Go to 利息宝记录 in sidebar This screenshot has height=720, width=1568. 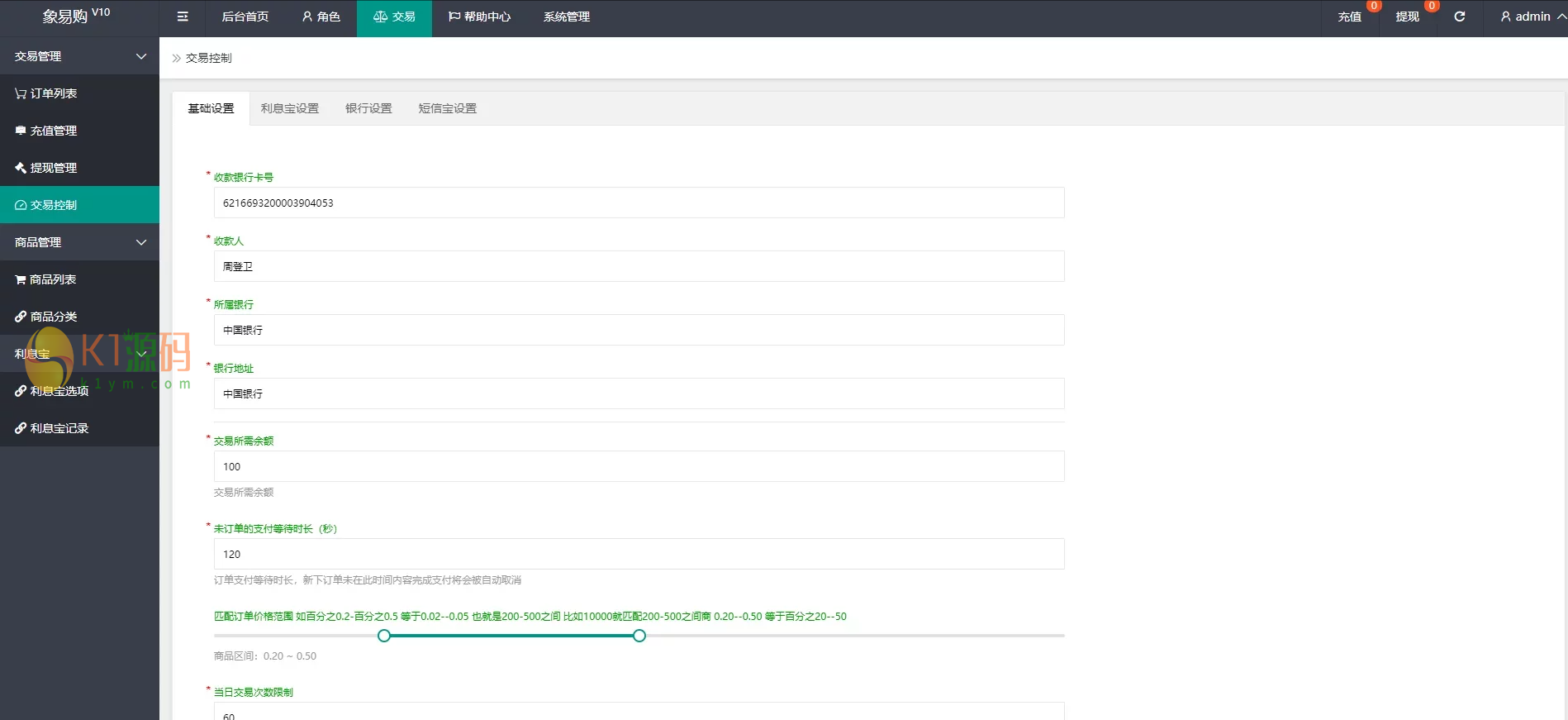(x=79, y=428)
